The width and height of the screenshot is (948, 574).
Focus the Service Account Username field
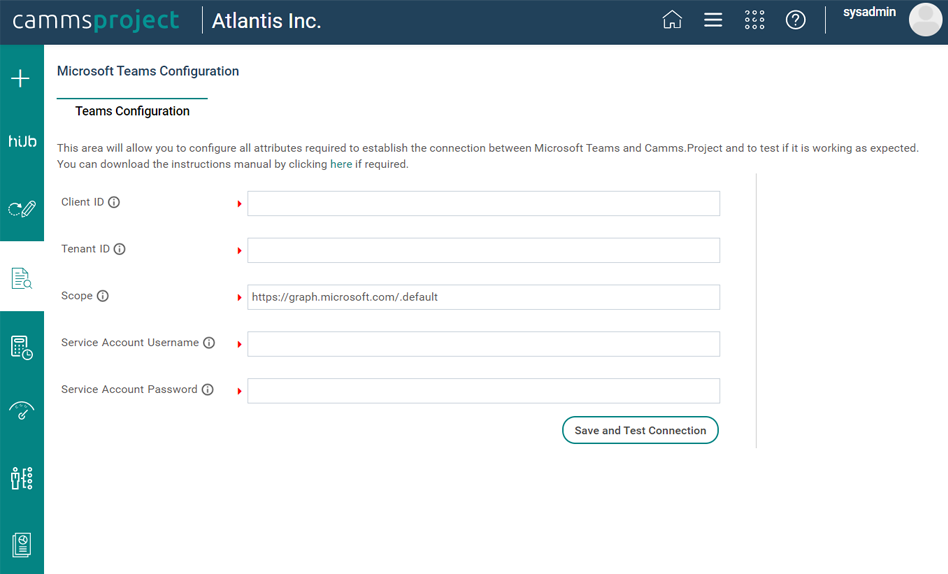[483, 344]
